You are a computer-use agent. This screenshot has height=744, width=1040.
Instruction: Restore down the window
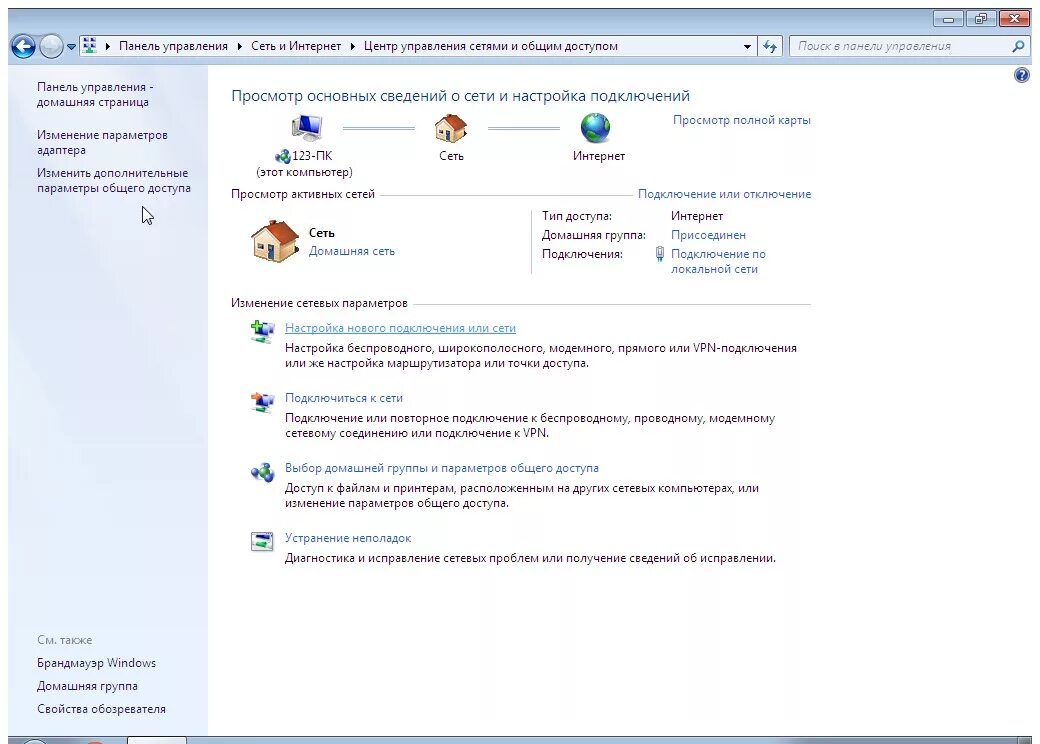click(x=980, y=19)
